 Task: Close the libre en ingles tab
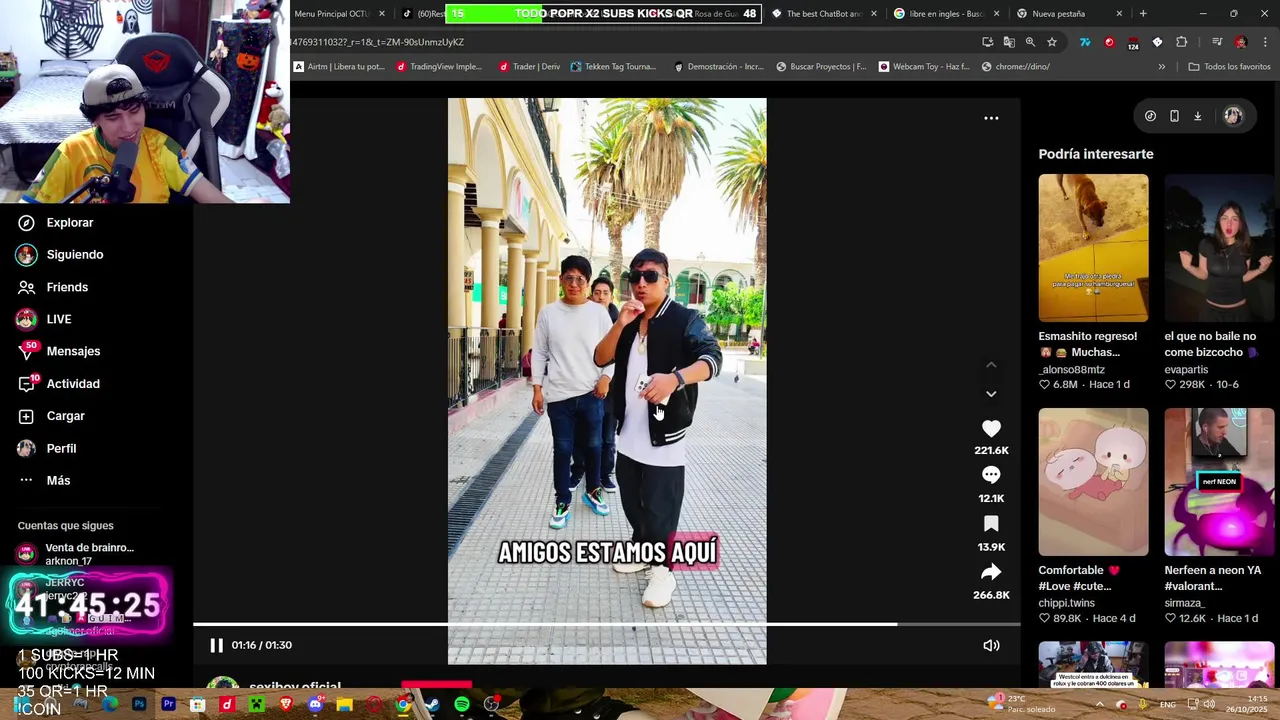pyautogui.click(x=996, y=14)
